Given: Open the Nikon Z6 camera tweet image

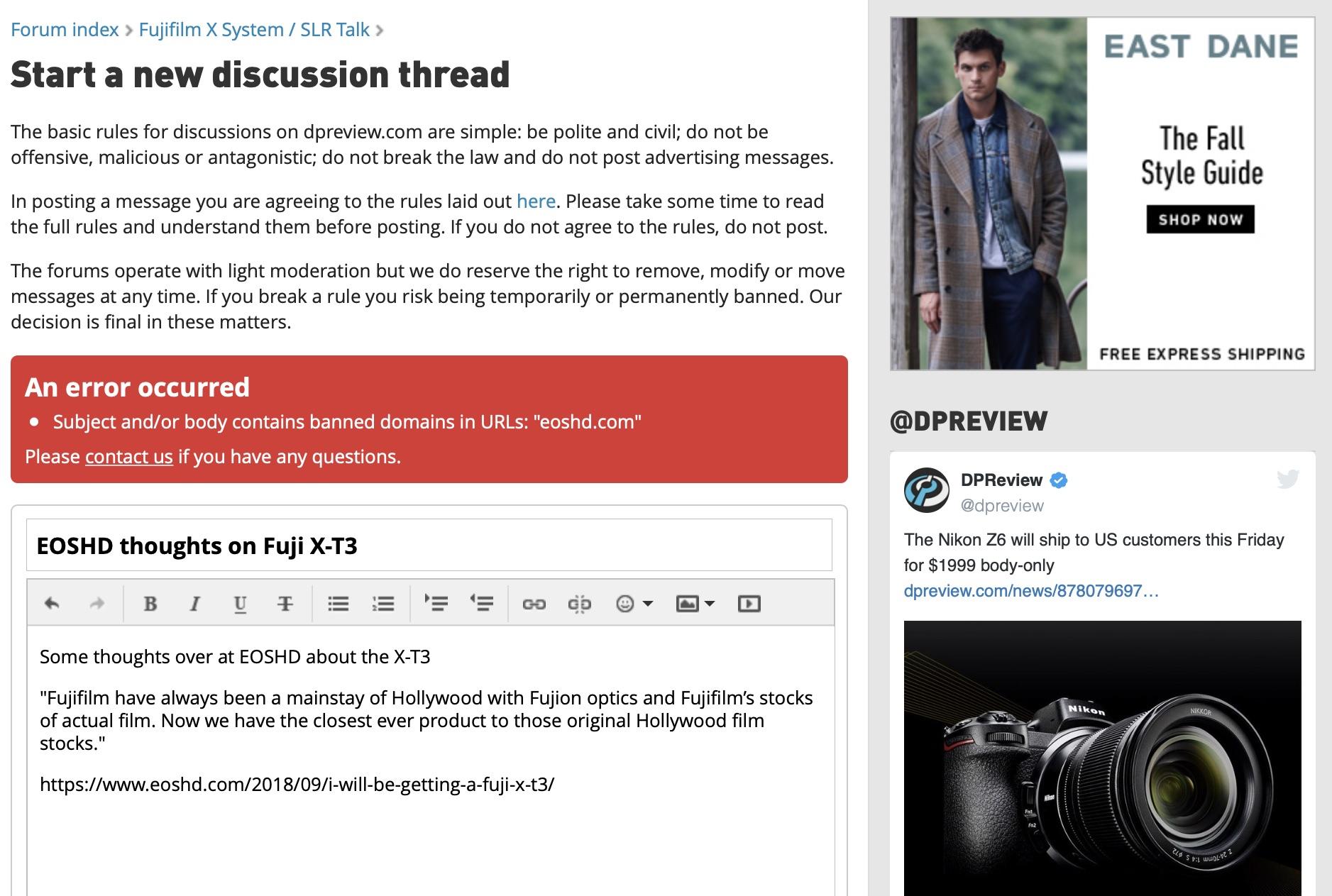Looking at the screenshot, I should (x=1102, y=758).
